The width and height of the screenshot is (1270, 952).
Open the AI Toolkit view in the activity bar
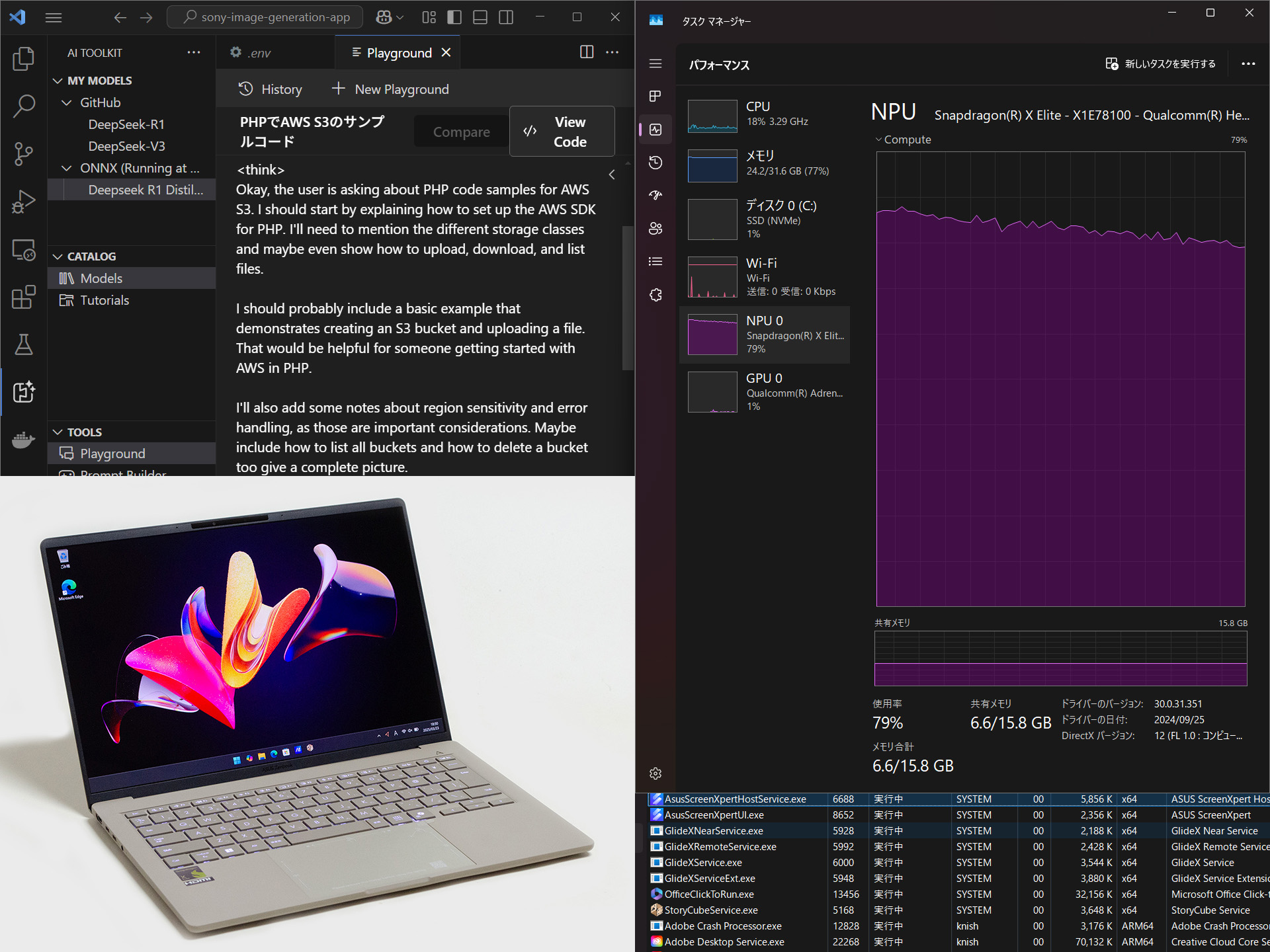(24, 393)
